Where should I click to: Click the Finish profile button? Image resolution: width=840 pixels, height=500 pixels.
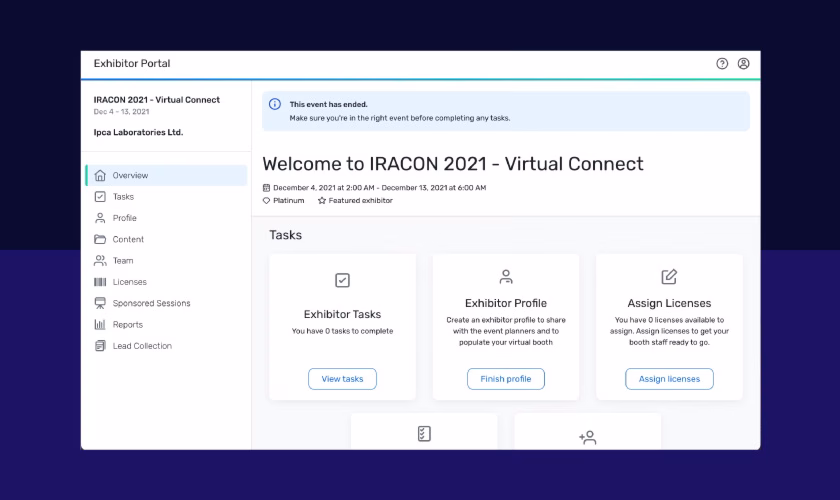(506, 379)
